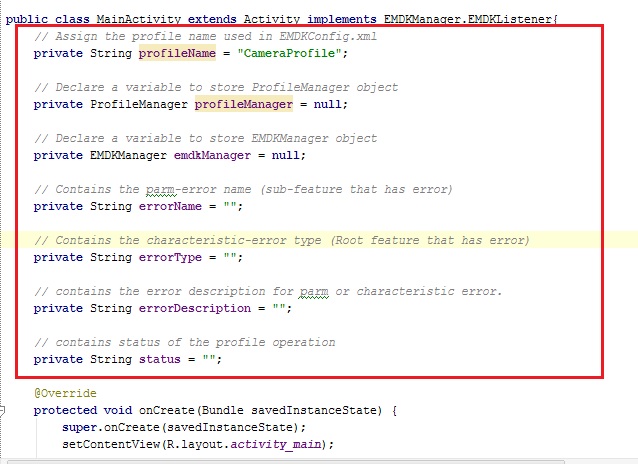This screenshot has height=464, width=638.
Task: Click the errorType variable in highlighted line
Action: tap(173, 257)
